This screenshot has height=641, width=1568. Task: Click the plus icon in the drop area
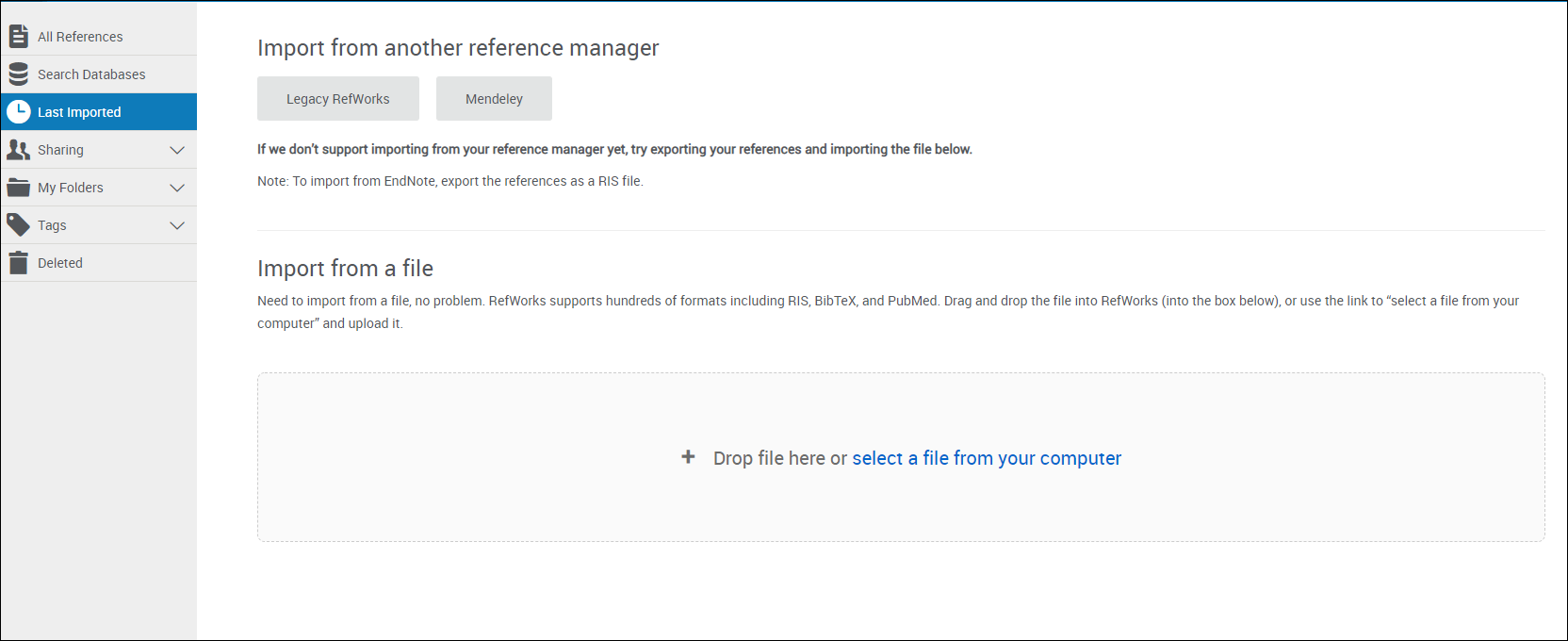688,457
